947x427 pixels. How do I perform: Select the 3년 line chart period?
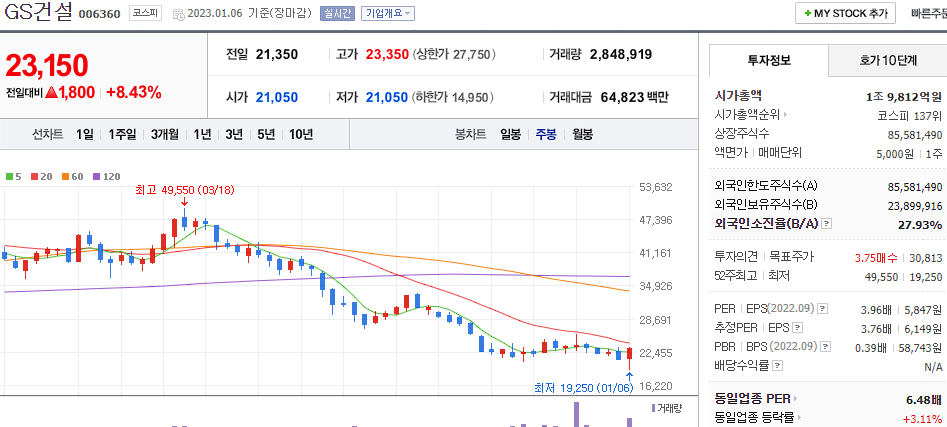click(x=234, y=135)
